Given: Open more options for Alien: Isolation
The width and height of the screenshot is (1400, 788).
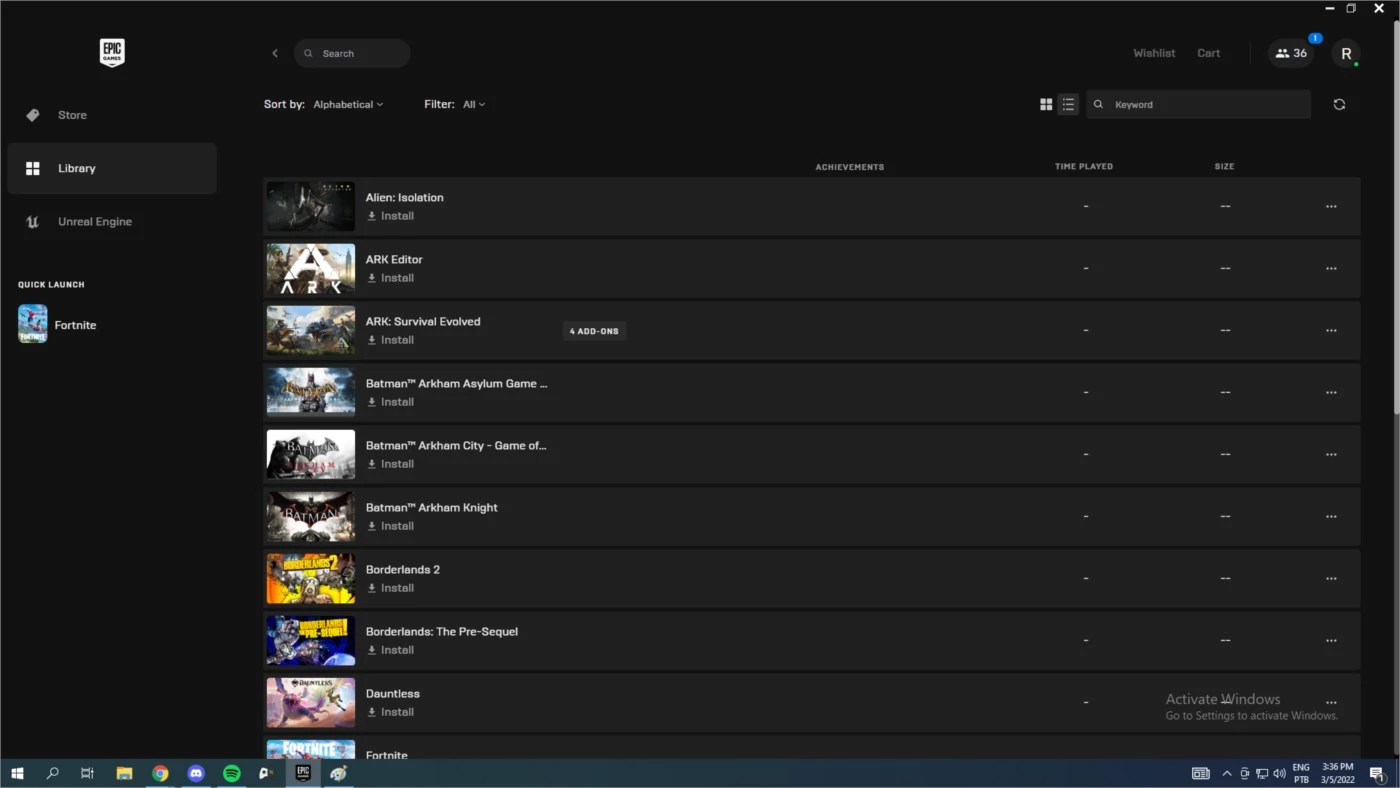Looking at the screenshot, I should [1331, 206].
